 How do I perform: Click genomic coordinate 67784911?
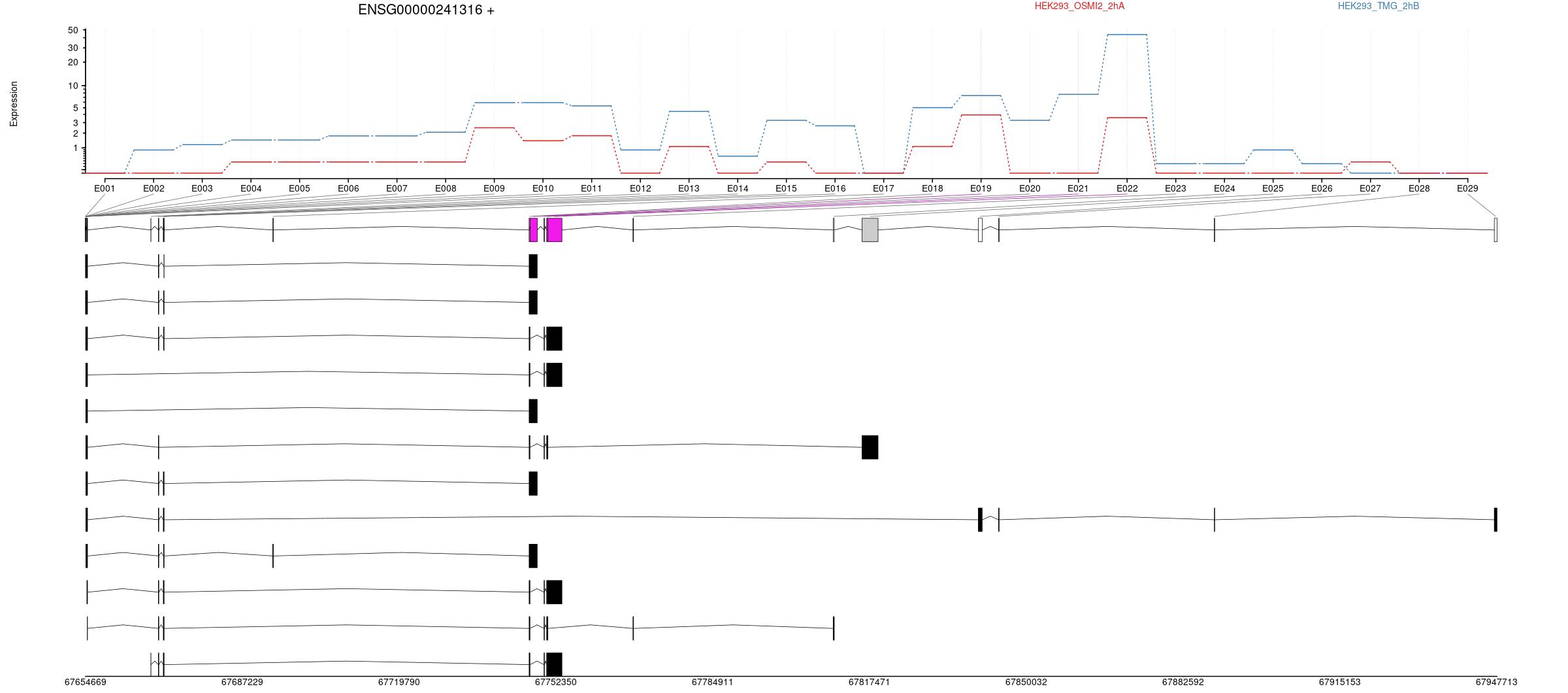click(x=713, y=682)
